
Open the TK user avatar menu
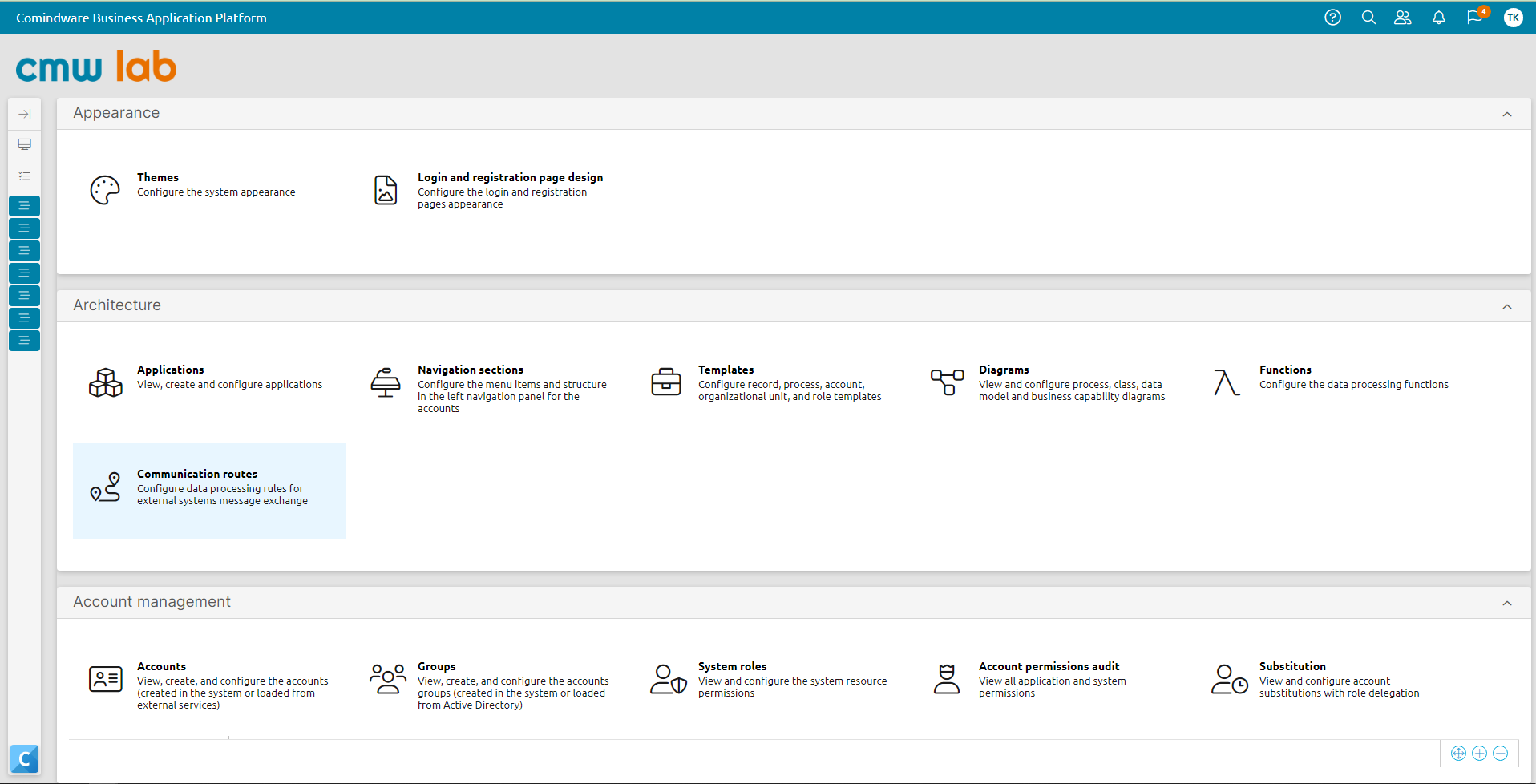pos(1513,18)
